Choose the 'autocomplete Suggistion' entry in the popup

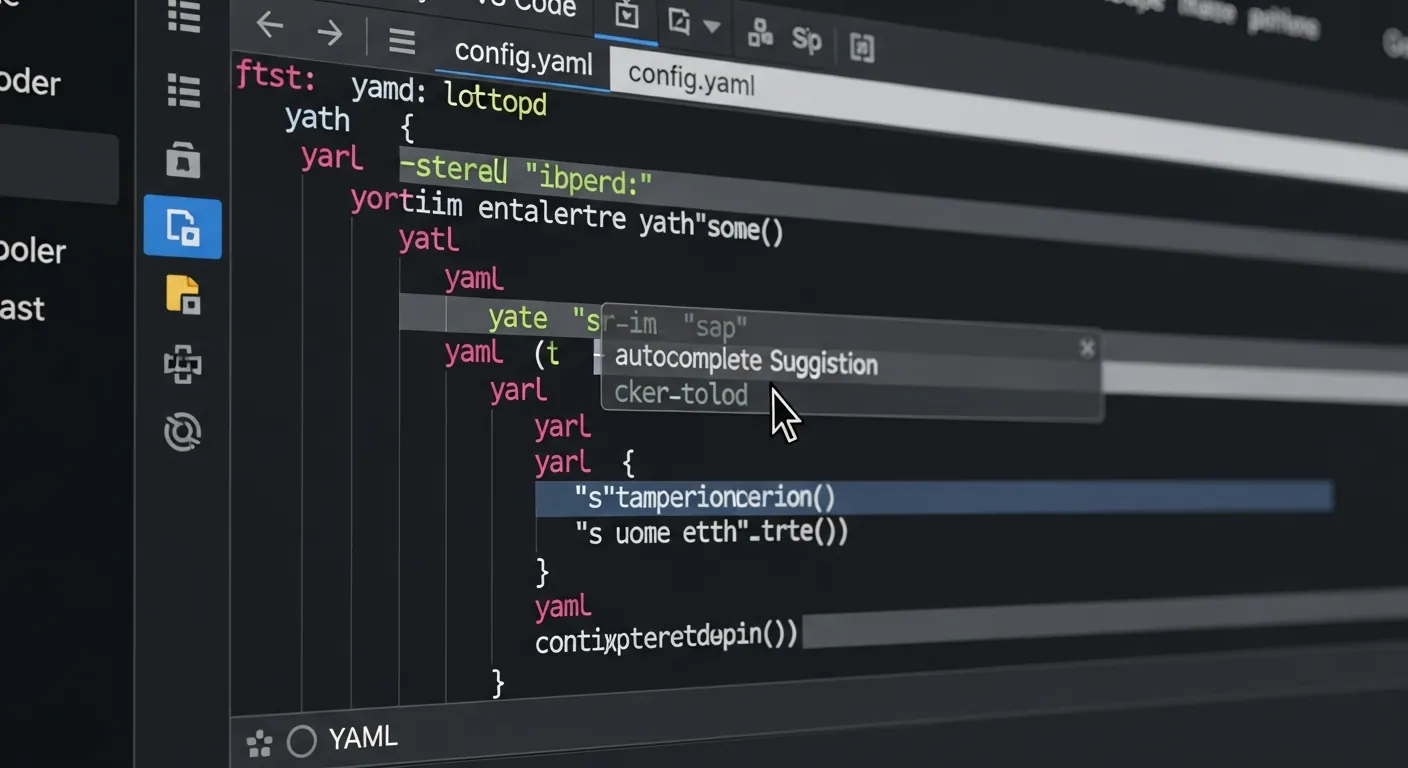pos(745,361)
